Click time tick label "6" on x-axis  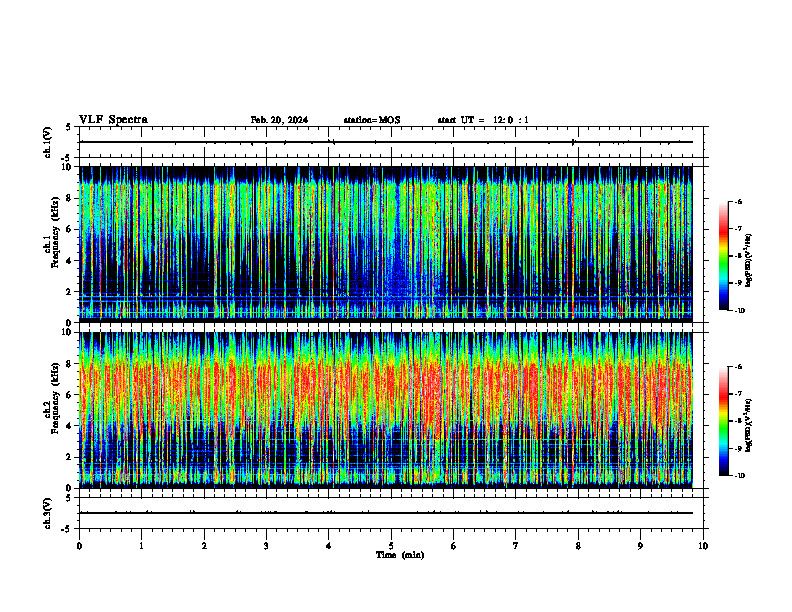(454, 546)
